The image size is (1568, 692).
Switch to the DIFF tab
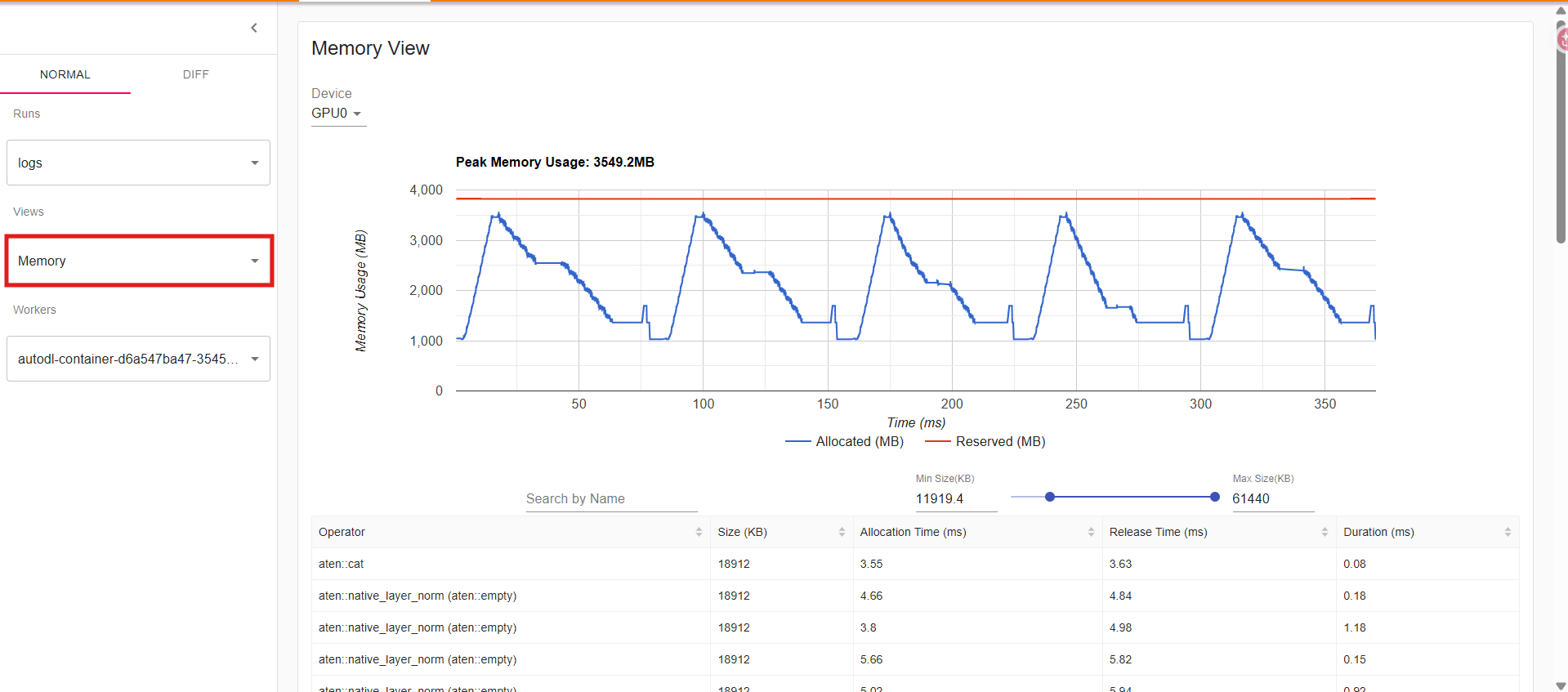coord(196,74)
